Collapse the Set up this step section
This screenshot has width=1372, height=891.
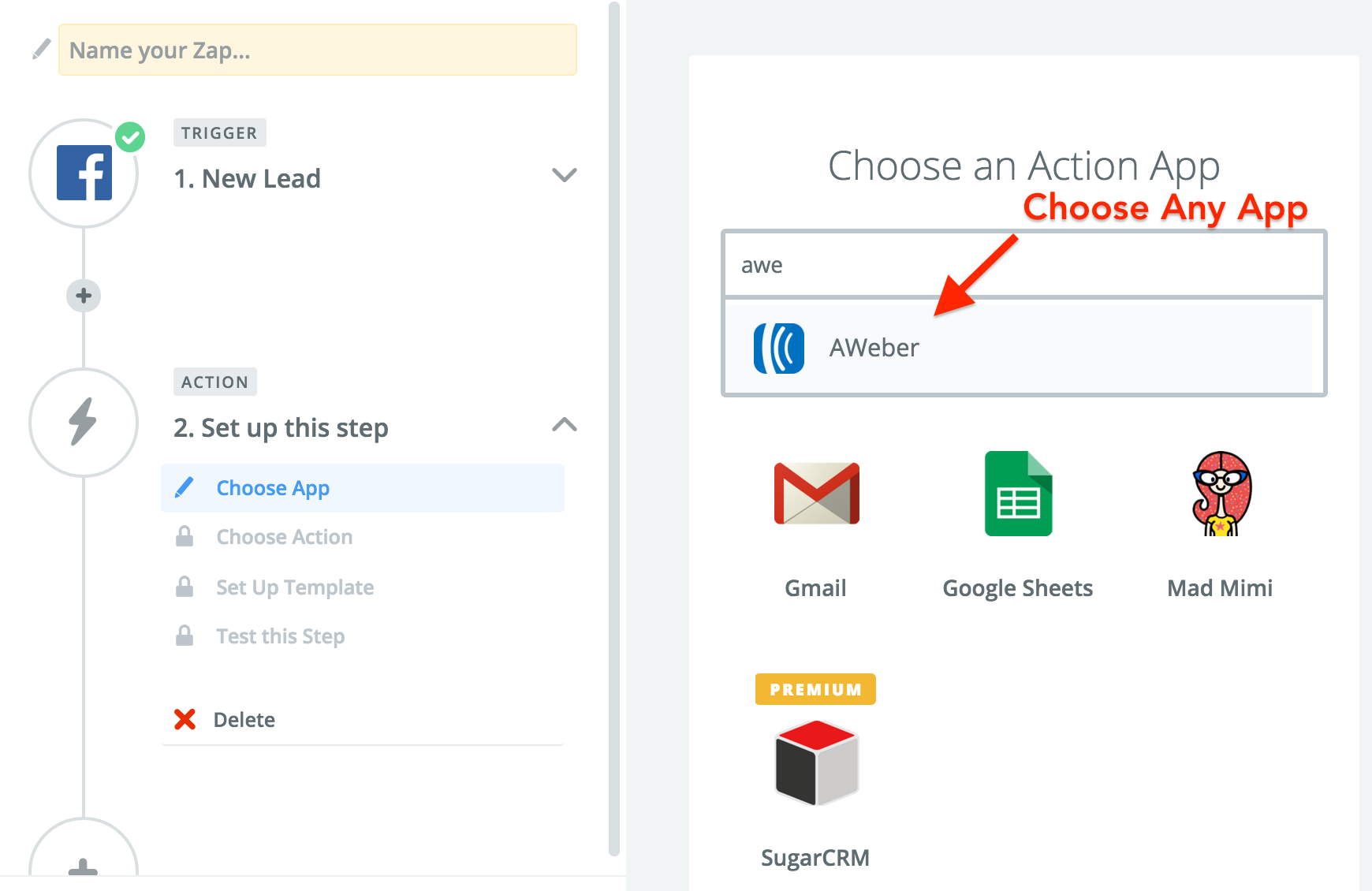(x=565, y=425)
